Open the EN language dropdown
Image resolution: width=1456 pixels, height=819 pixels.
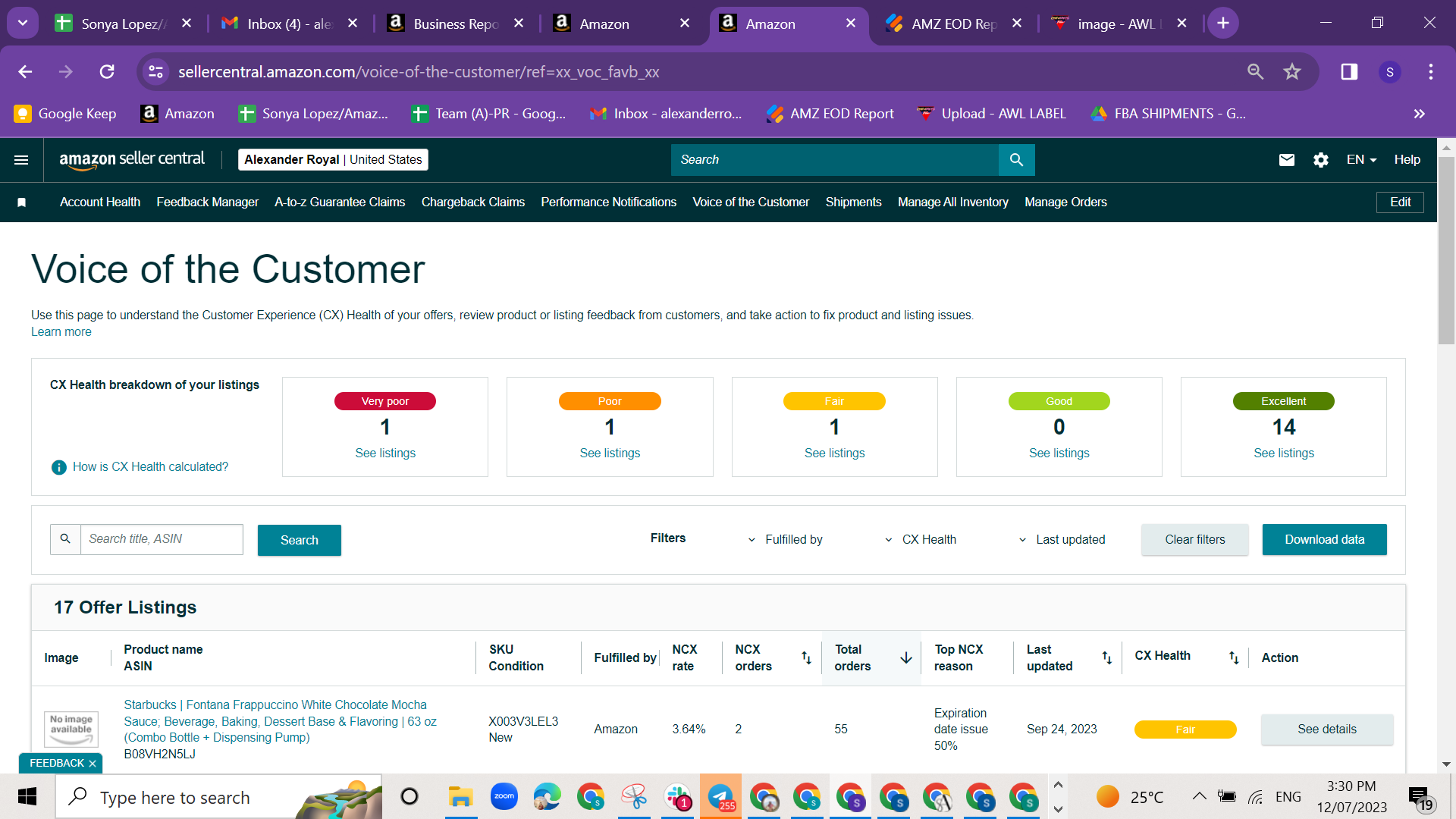[1361, 160]
